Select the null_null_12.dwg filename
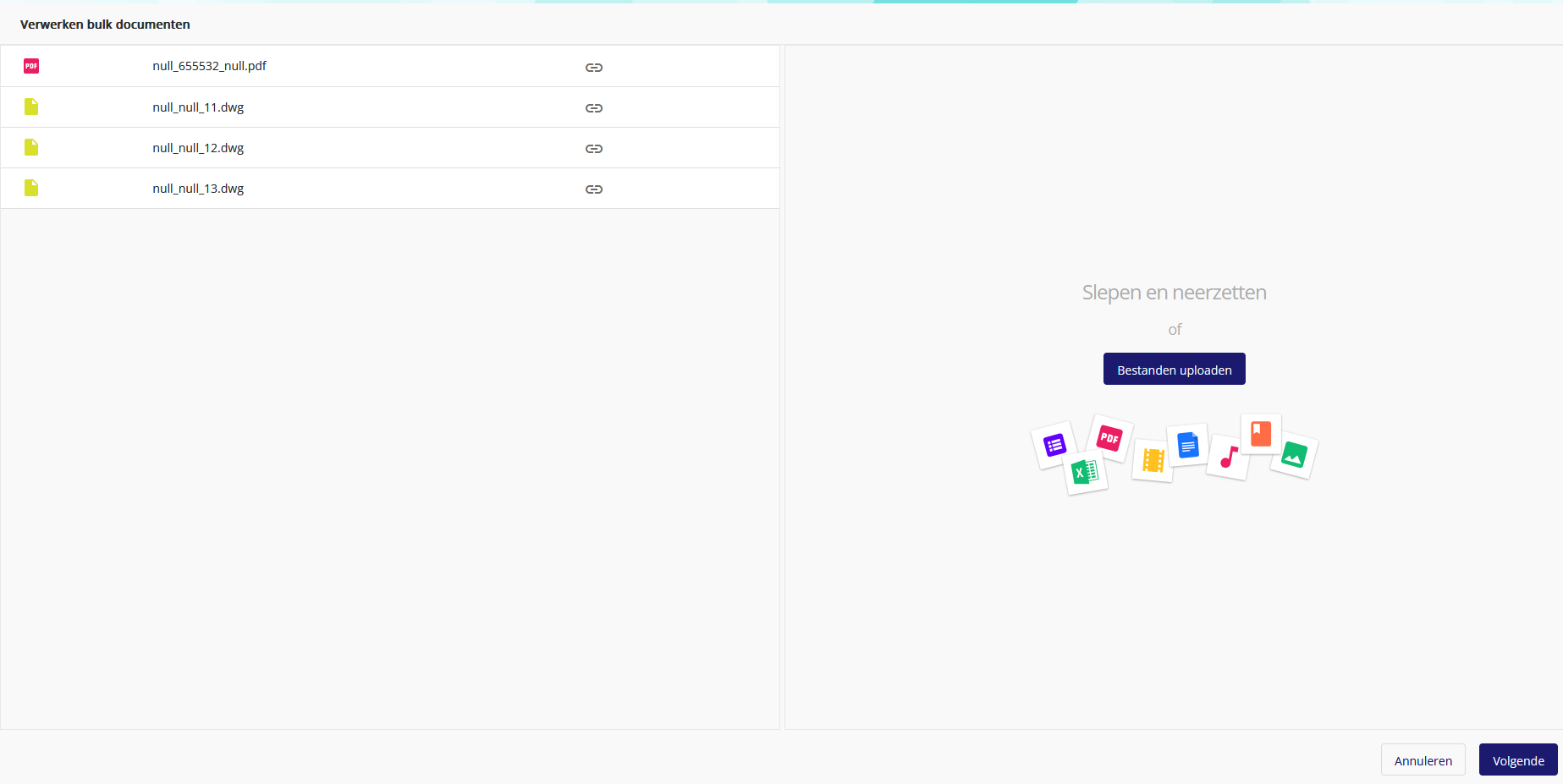Screen dimensions: 1563x784 (x=198, y=148)
